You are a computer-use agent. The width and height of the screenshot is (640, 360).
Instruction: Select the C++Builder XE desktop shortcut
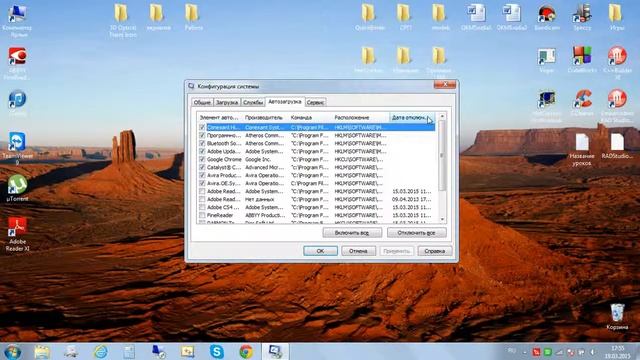pyautogui.click(x=617, y=62)
